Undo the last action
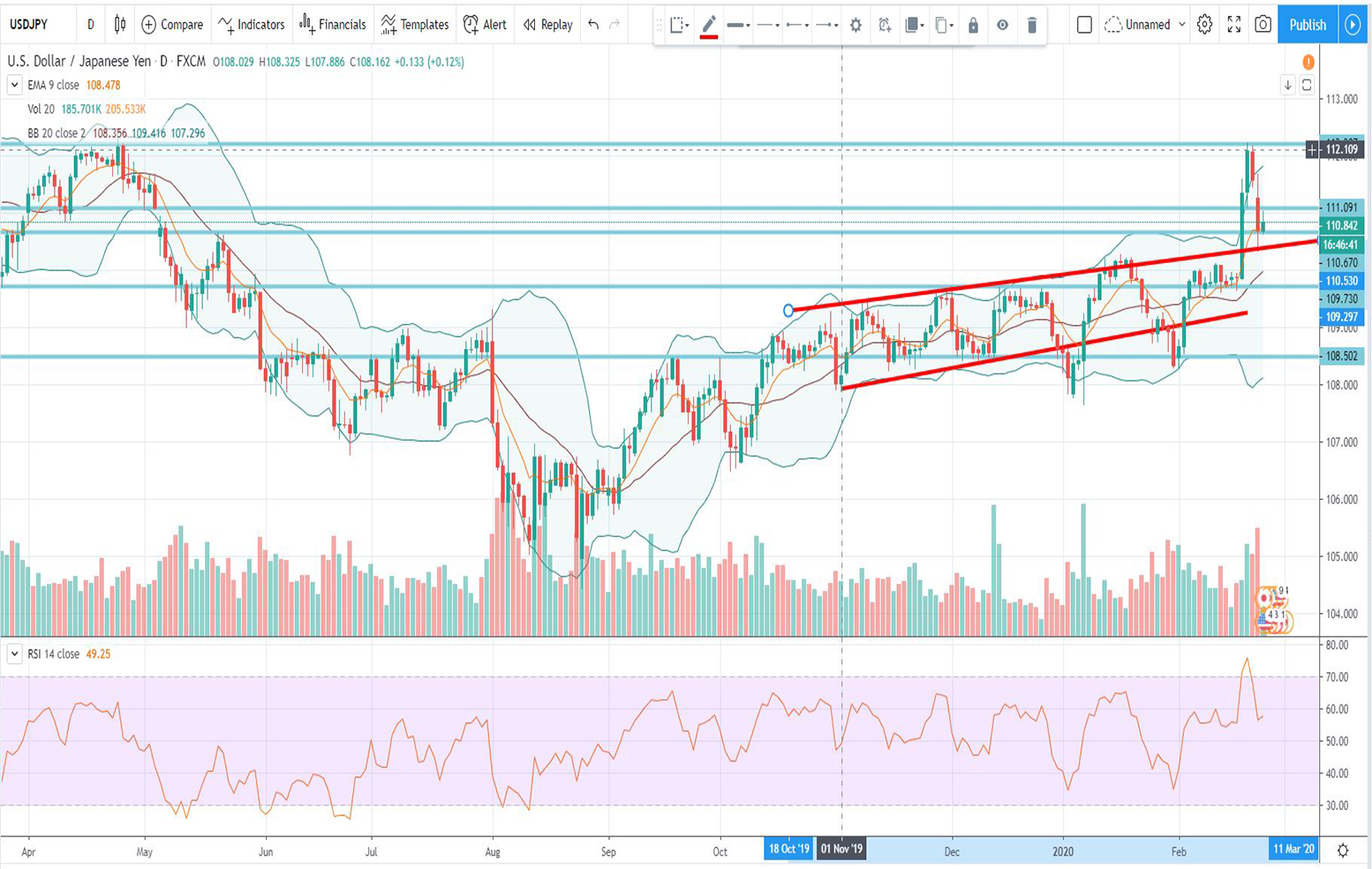This screenshot has height=869, width=1372. point(593,25)
